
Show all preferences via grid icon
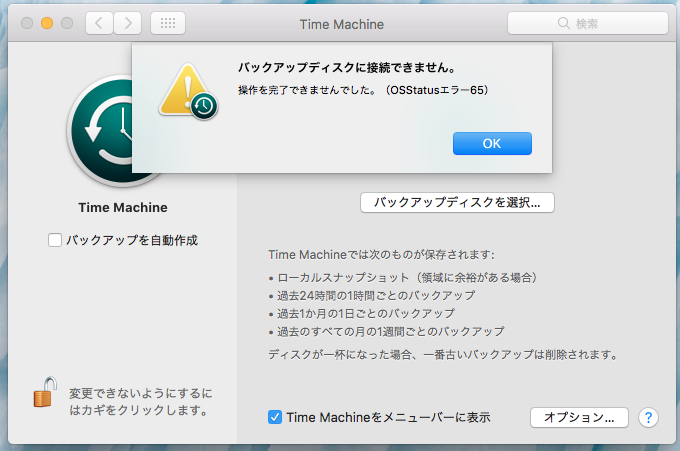tap(168, 23)
